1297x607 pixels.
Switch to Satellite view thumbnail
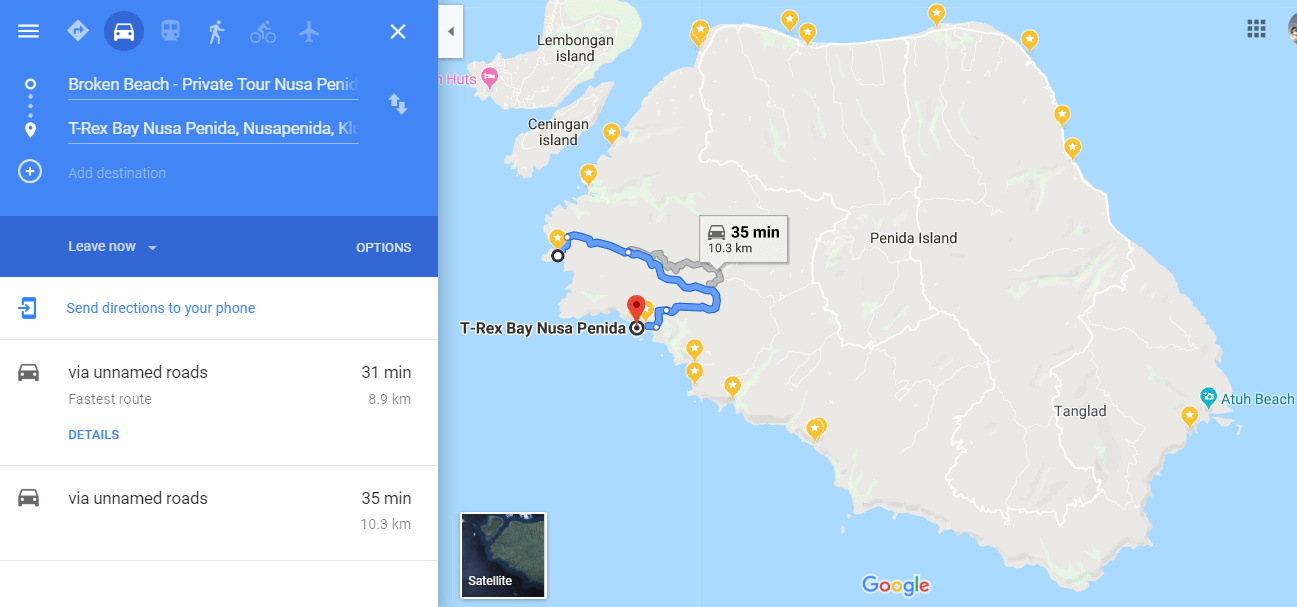pos(503,555)
